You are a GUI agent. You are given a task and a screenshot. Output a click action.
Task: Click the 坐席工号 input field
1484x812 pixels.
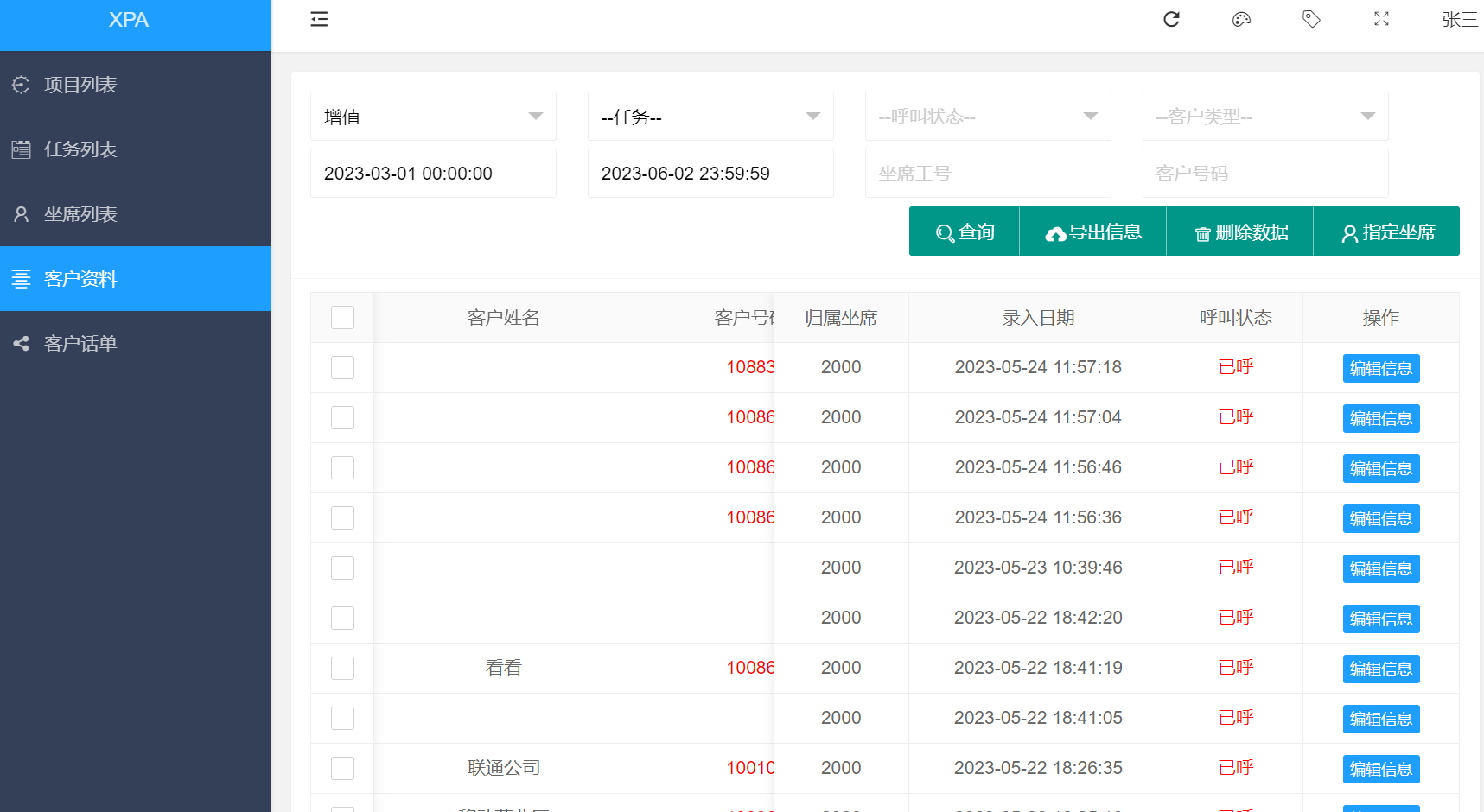(x=988, y=174)
